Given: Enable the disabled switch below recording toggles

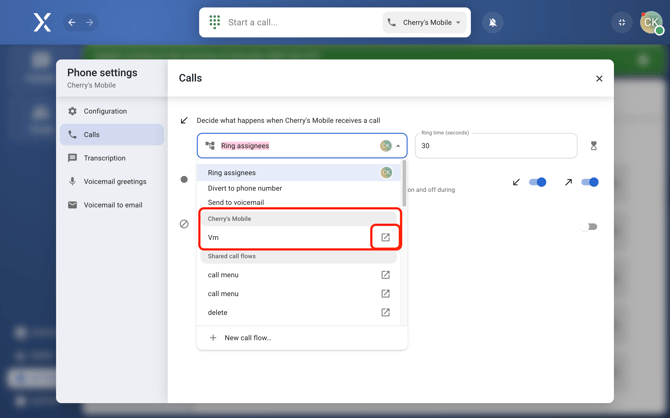Looking at the screenshot, I should click(590, 227).
